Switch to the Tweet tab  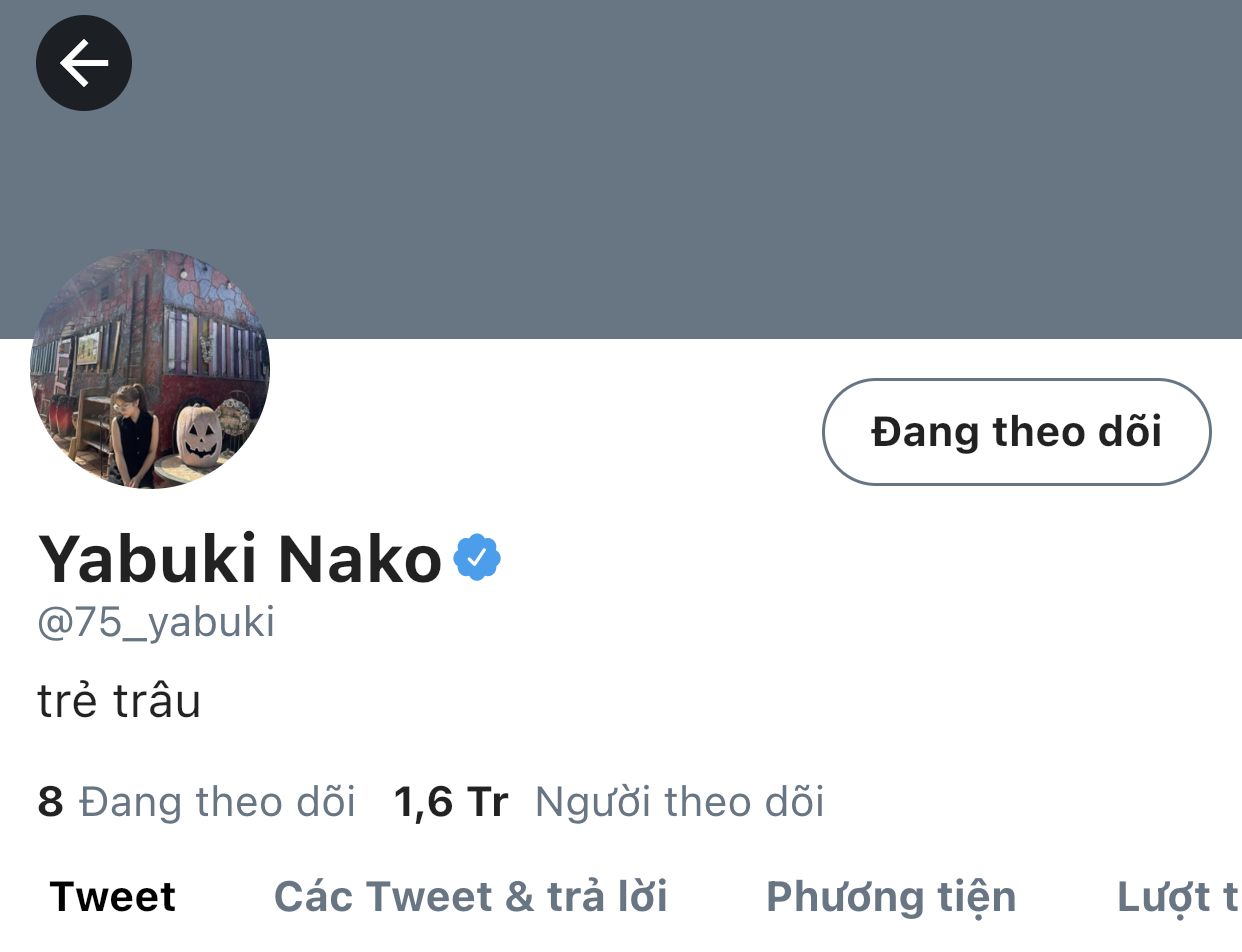(113, 897)
